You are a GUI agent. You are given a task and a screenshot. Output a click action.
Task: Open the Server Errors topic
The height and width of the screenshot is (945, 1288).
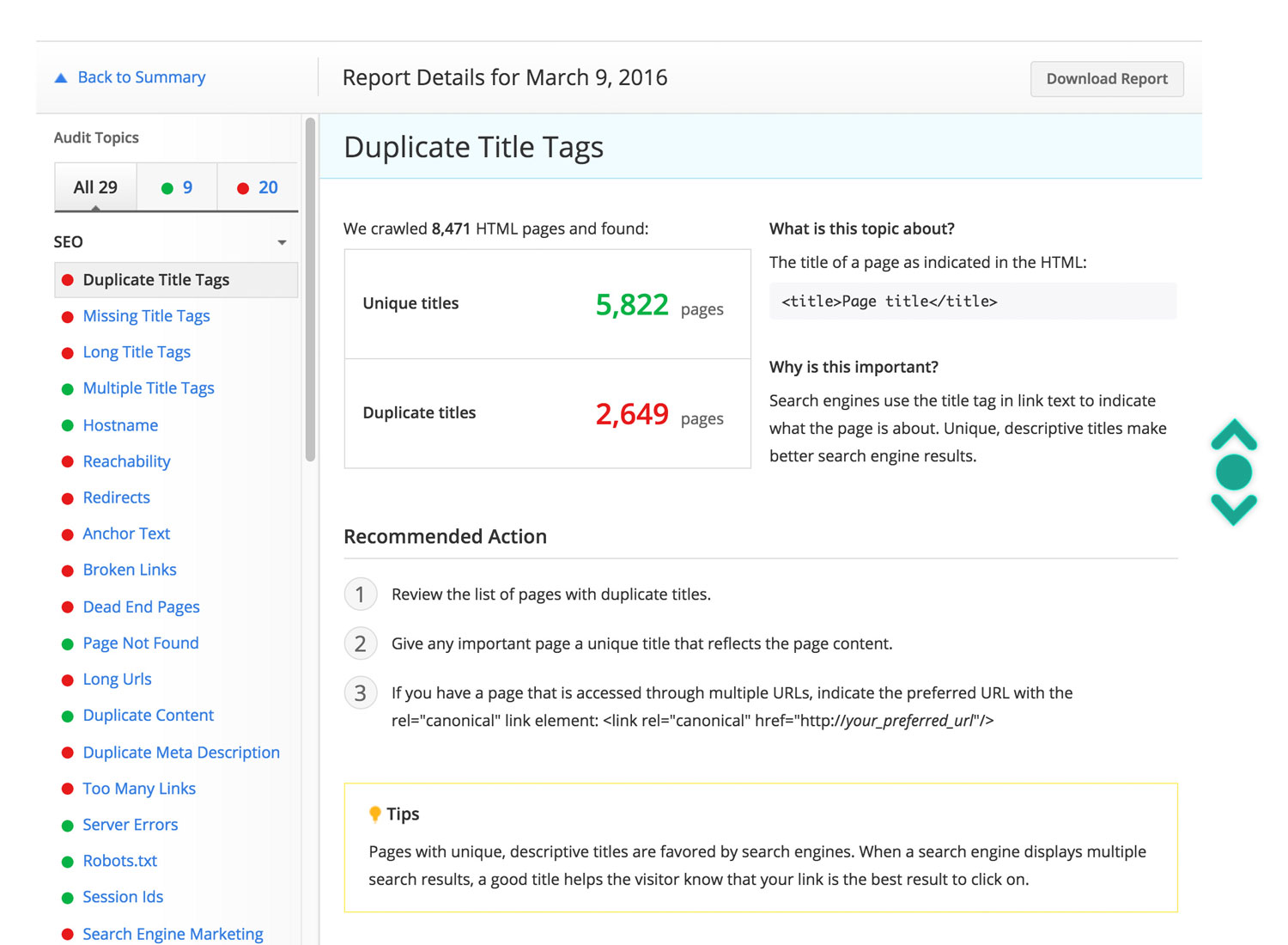(131, 824)
